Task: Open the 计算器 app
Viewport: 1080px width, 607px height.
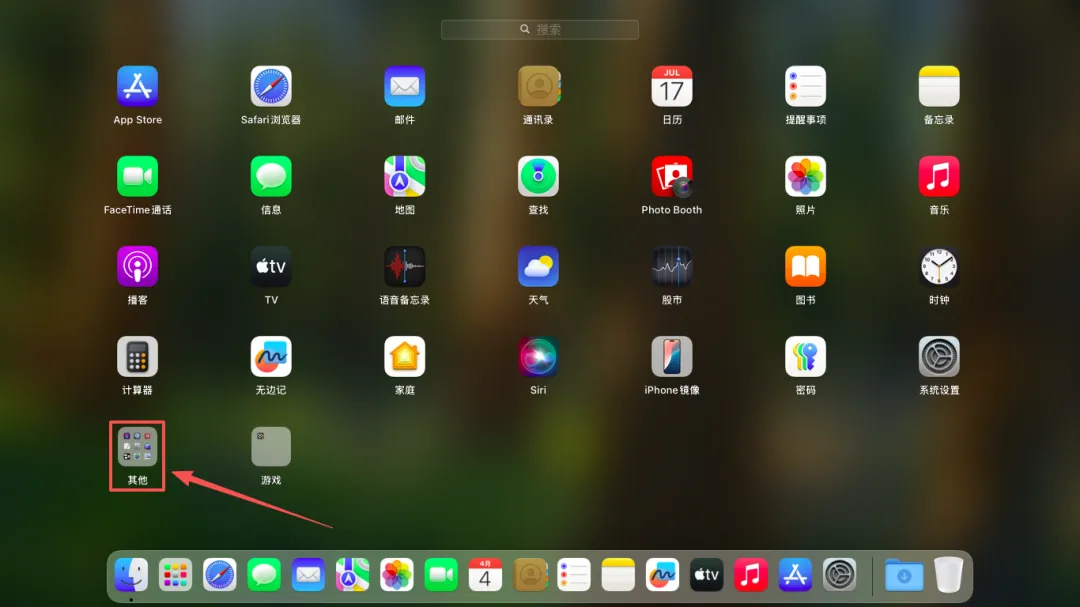Action: coord(137,357)
